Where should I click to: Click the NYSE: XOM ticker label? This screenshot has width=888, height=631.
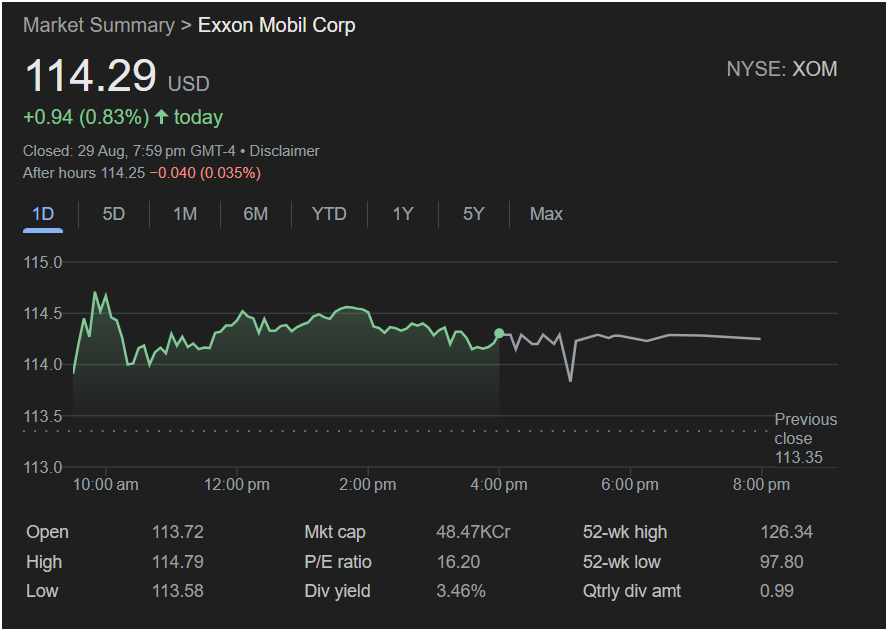click(781, 69)
